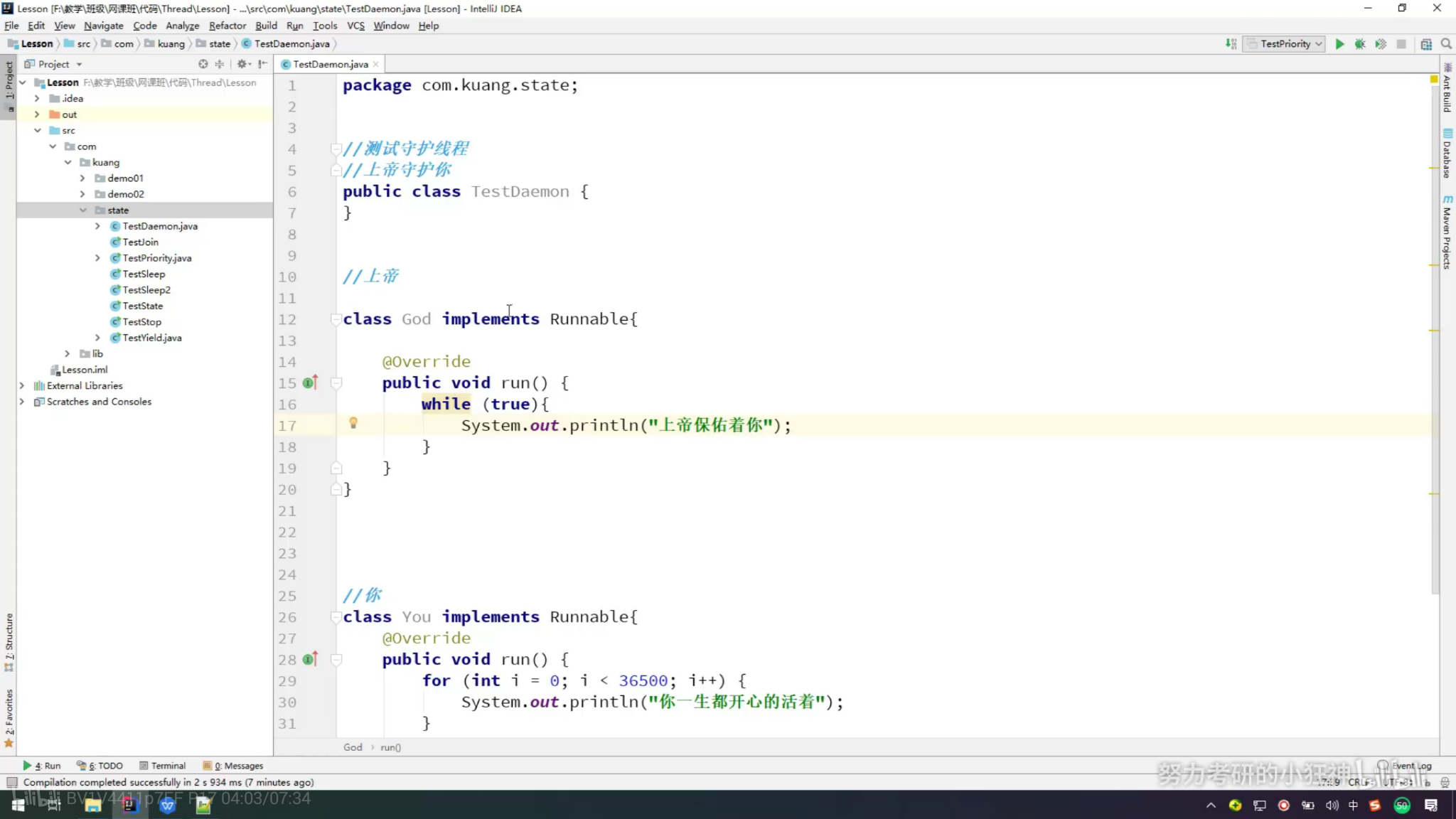Open the Run tool window tab
Image resolution: width=1456 pixels, height=819 pixels.
point(41,766)
